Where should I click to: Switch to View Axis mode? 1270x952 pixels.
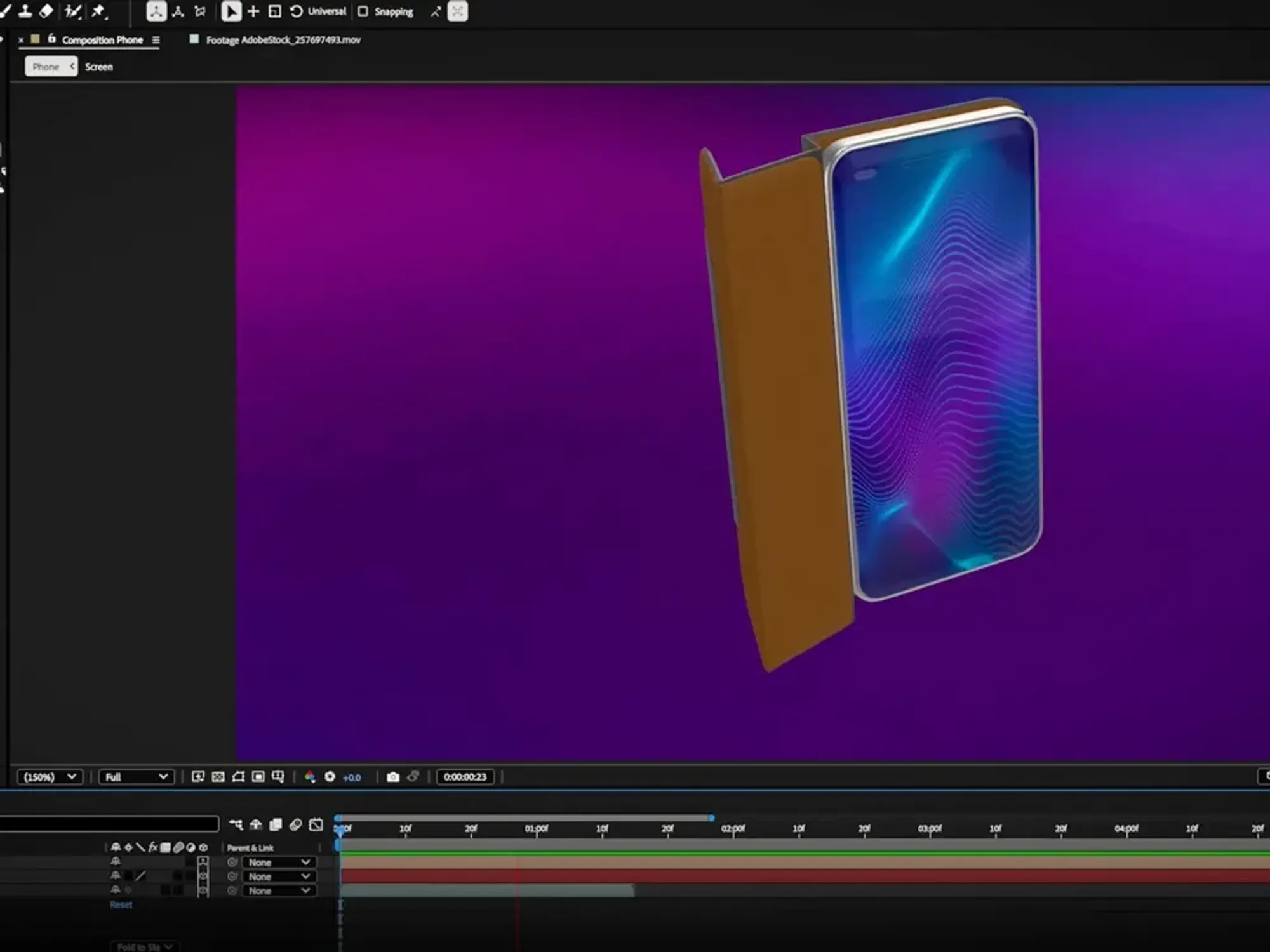pos(200,11)
